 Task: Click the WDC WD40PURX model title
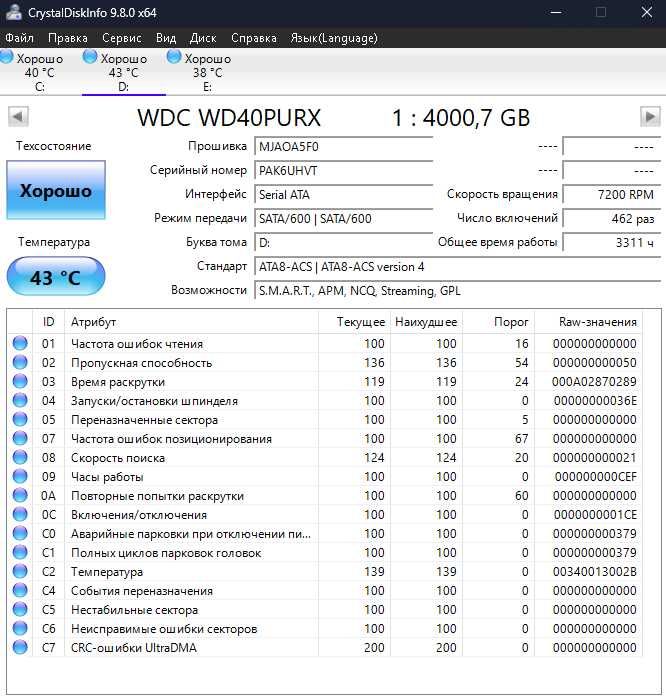coord(229,118)
